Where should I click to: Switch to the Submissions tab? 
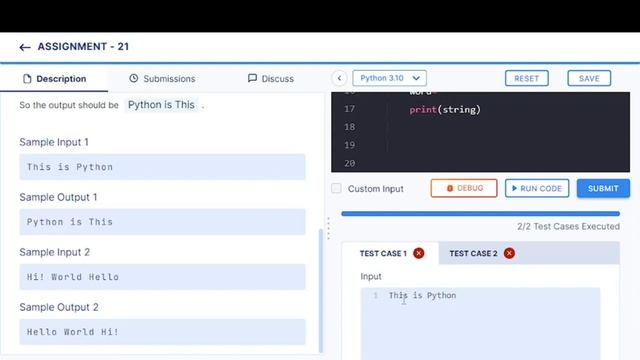(x=162, y=78)
